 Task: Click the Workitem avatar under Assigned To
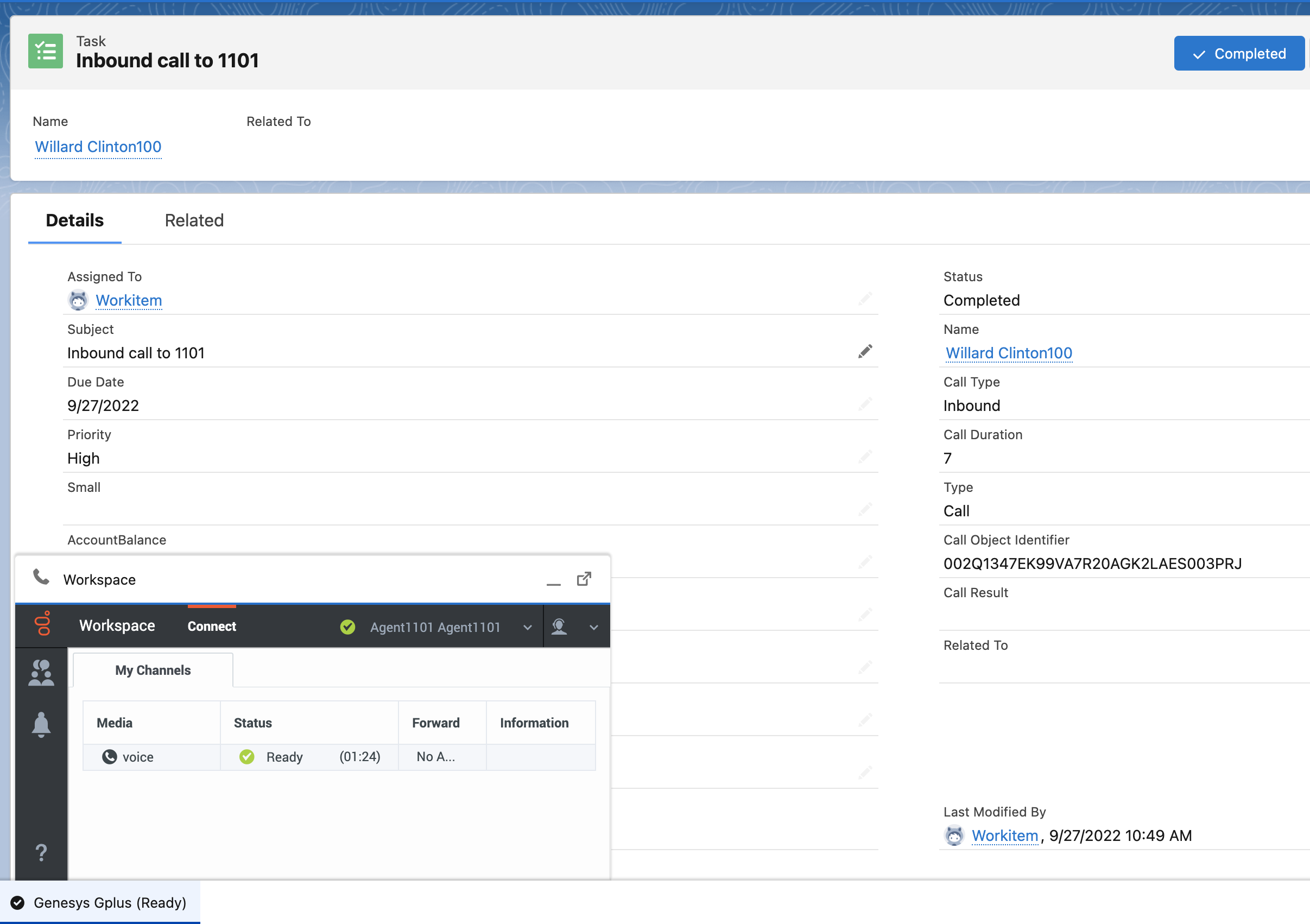[78, 300]
